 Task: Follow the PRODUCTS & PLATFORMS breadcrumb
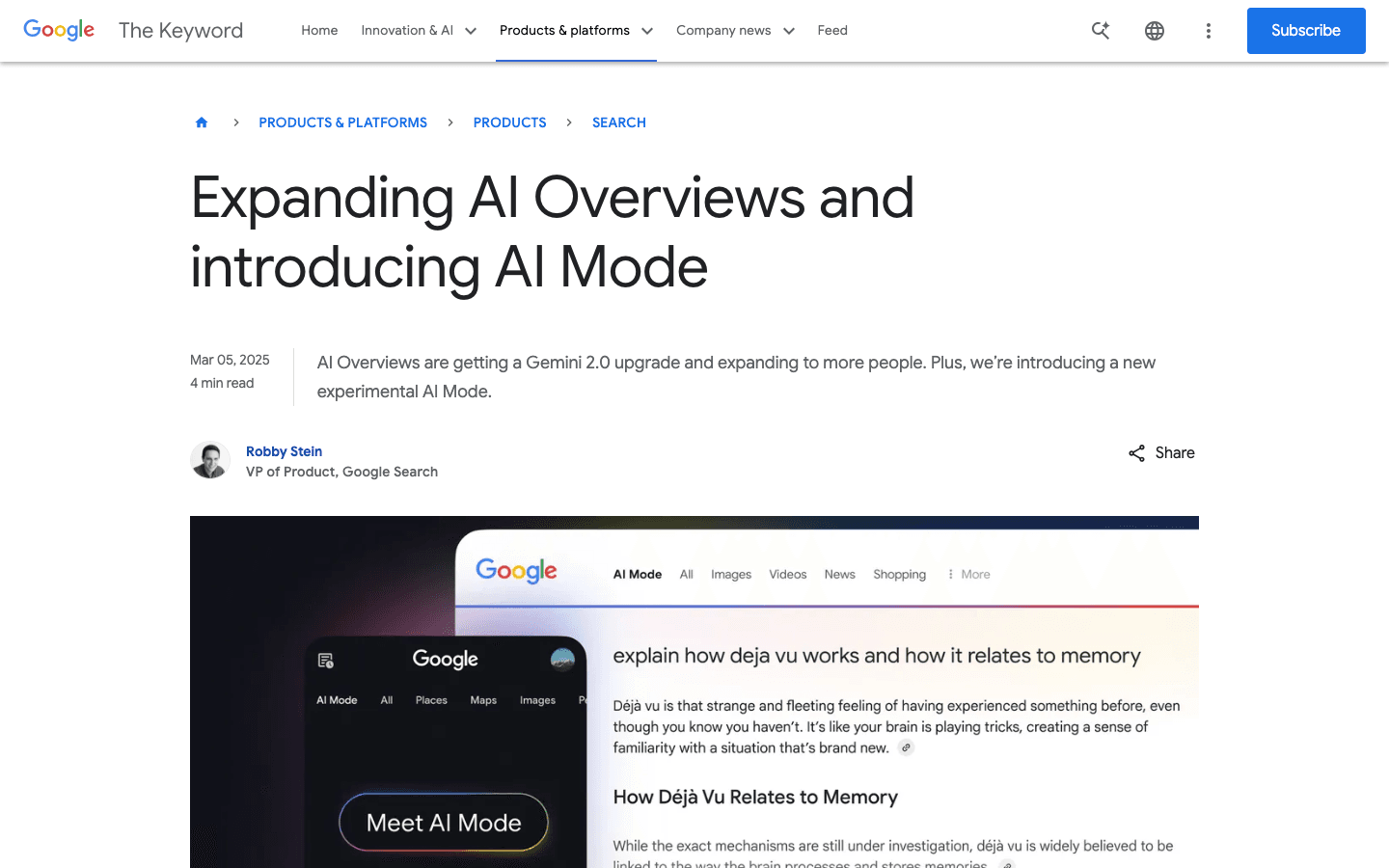(x=342, y=122)
